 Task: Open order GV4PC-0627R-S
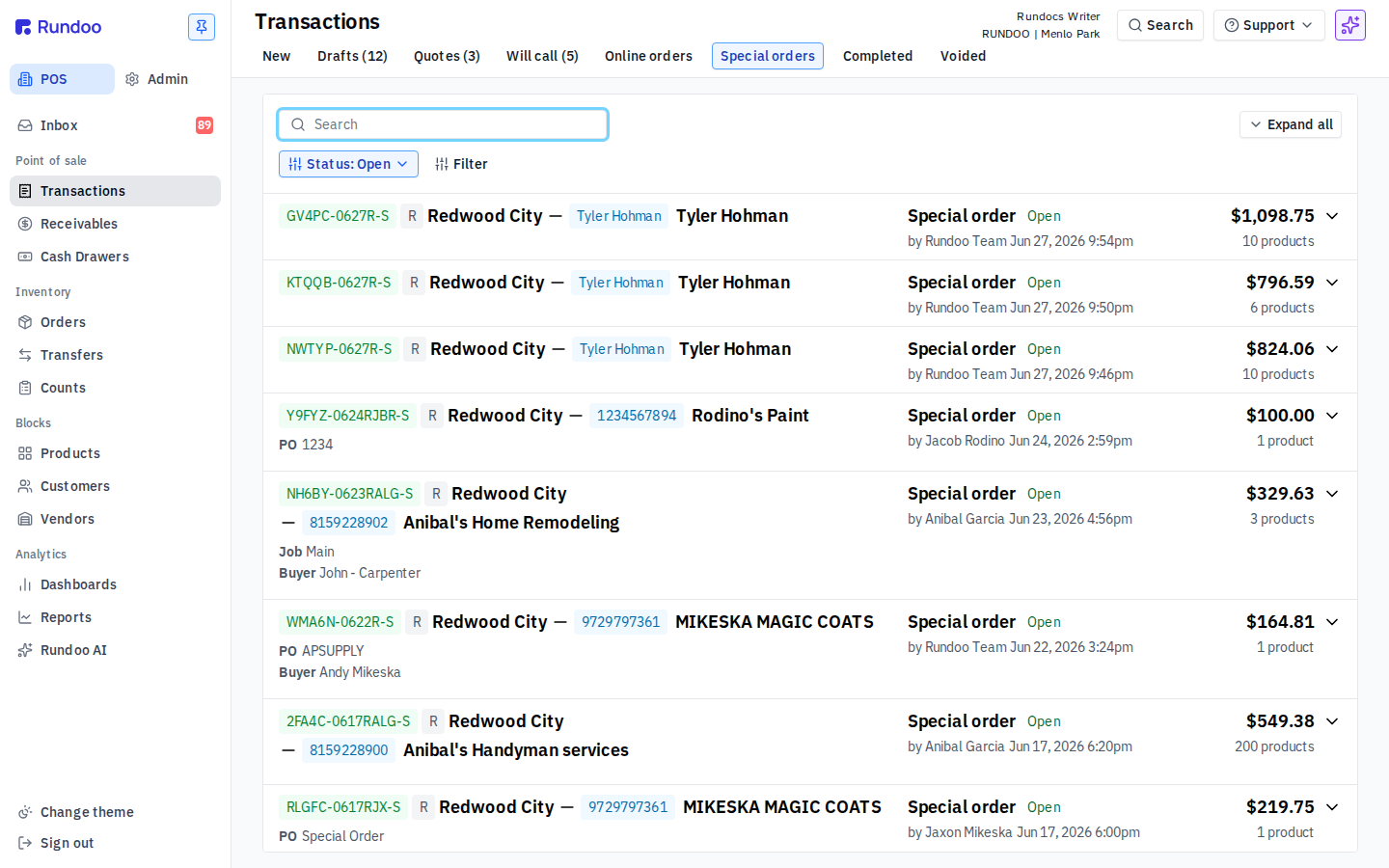(x=338, y=216)
